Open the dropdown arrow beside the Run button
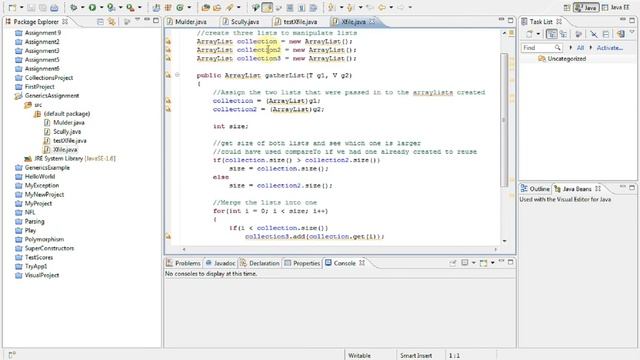 101,7
